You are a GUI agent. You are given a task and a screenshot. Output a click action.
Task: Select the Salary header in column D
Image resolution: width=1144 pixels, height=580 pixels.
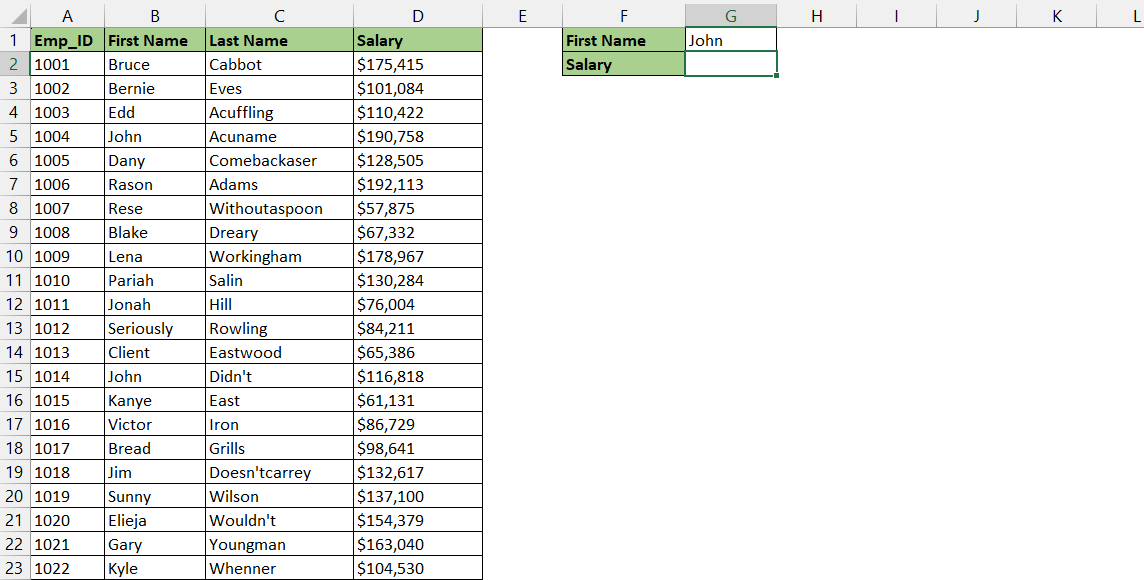coord(417,40)
